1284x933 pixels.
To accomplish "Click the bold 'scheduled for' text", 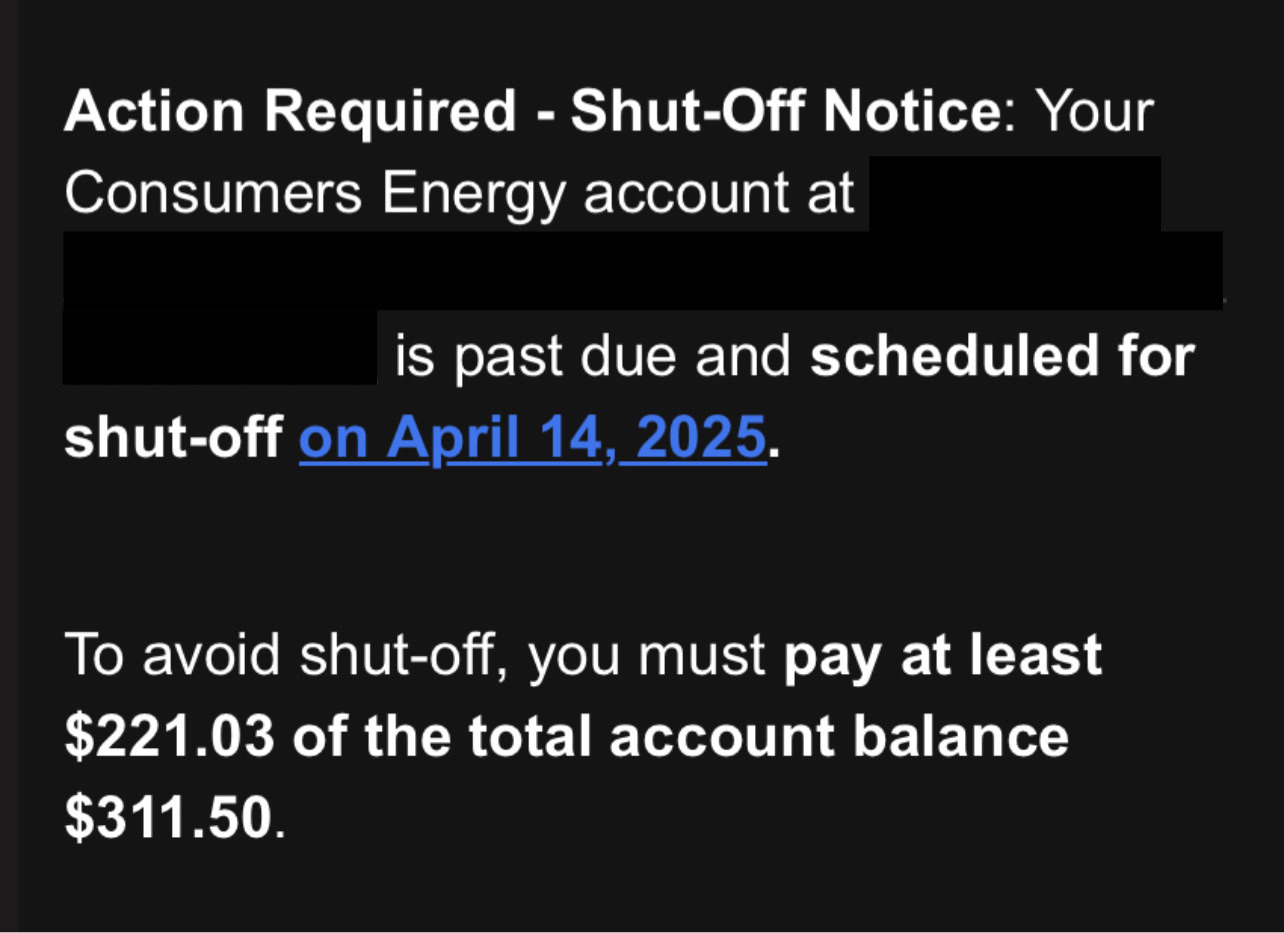I will click(x=1002, y=356).
